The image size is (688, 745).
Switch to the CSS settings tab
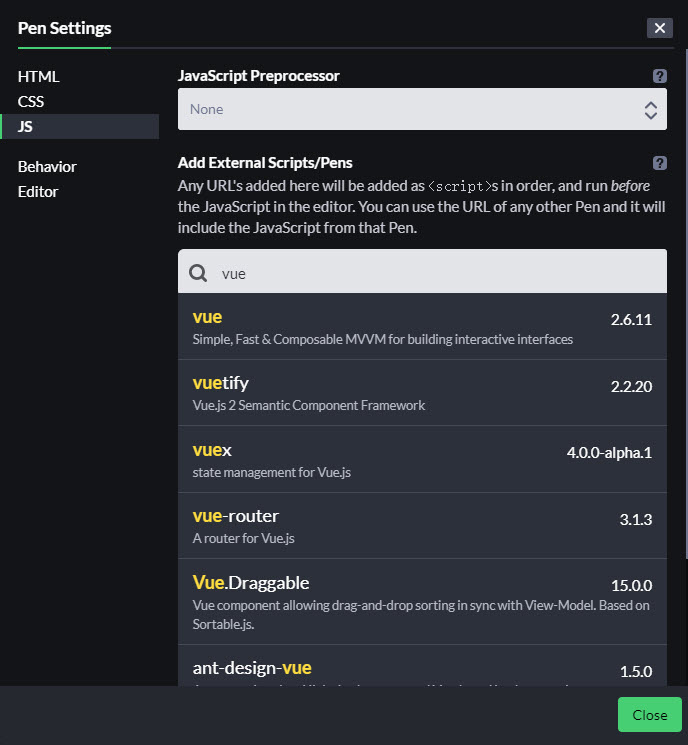(x=31, y=101)
